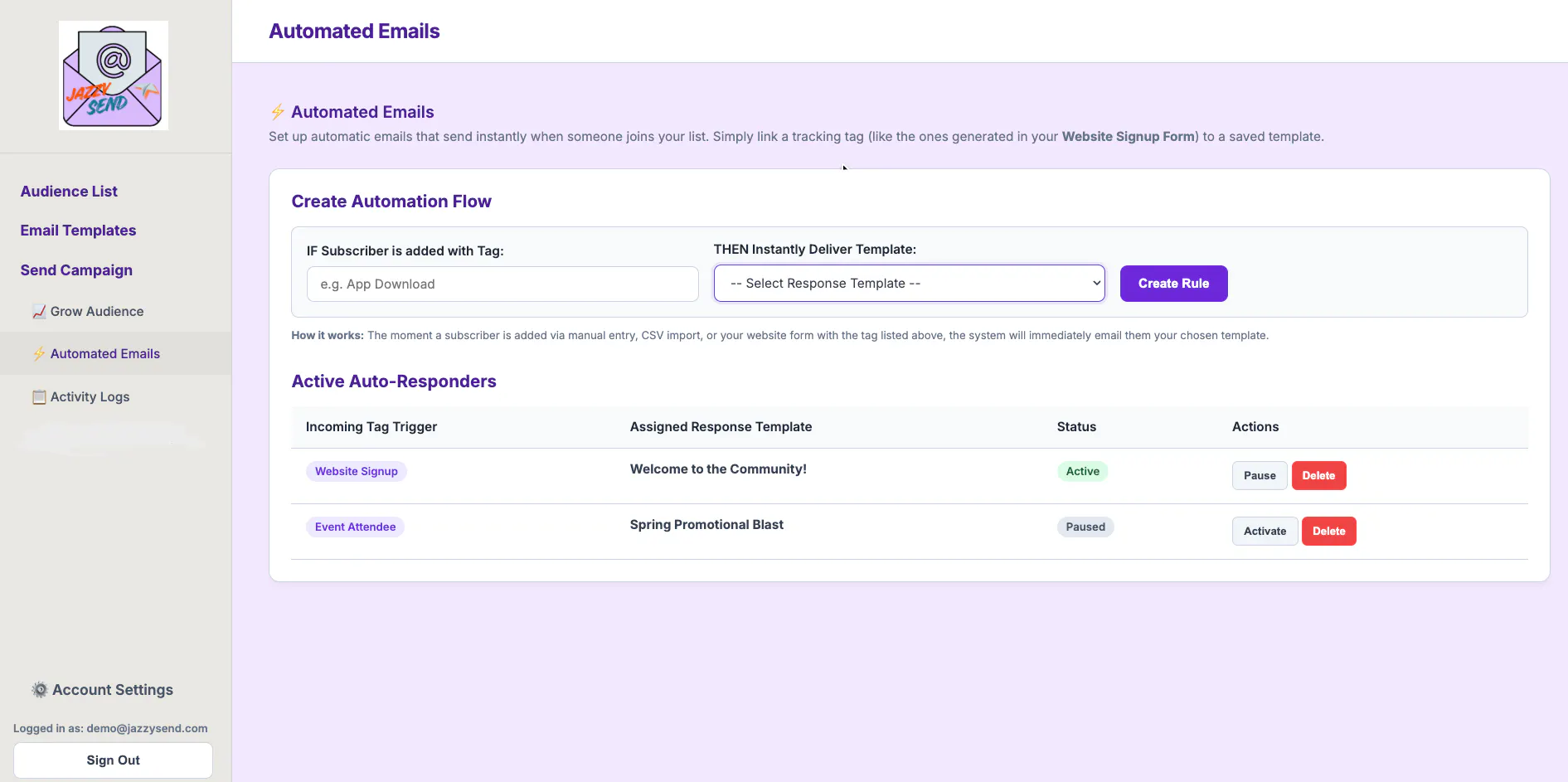Viewport: 1568px width, 782px height.
Task: Click the lightning bolt icon in section heading
Action: 278,112
